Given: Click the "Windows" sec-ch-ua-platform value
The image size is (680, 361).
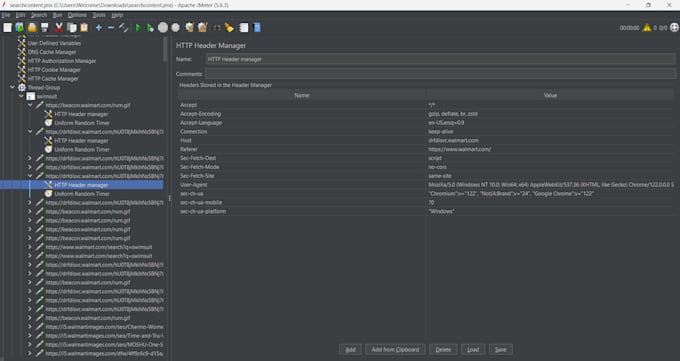Looking at the screenshot, I should pyautogui.click(x=550, y=211).
